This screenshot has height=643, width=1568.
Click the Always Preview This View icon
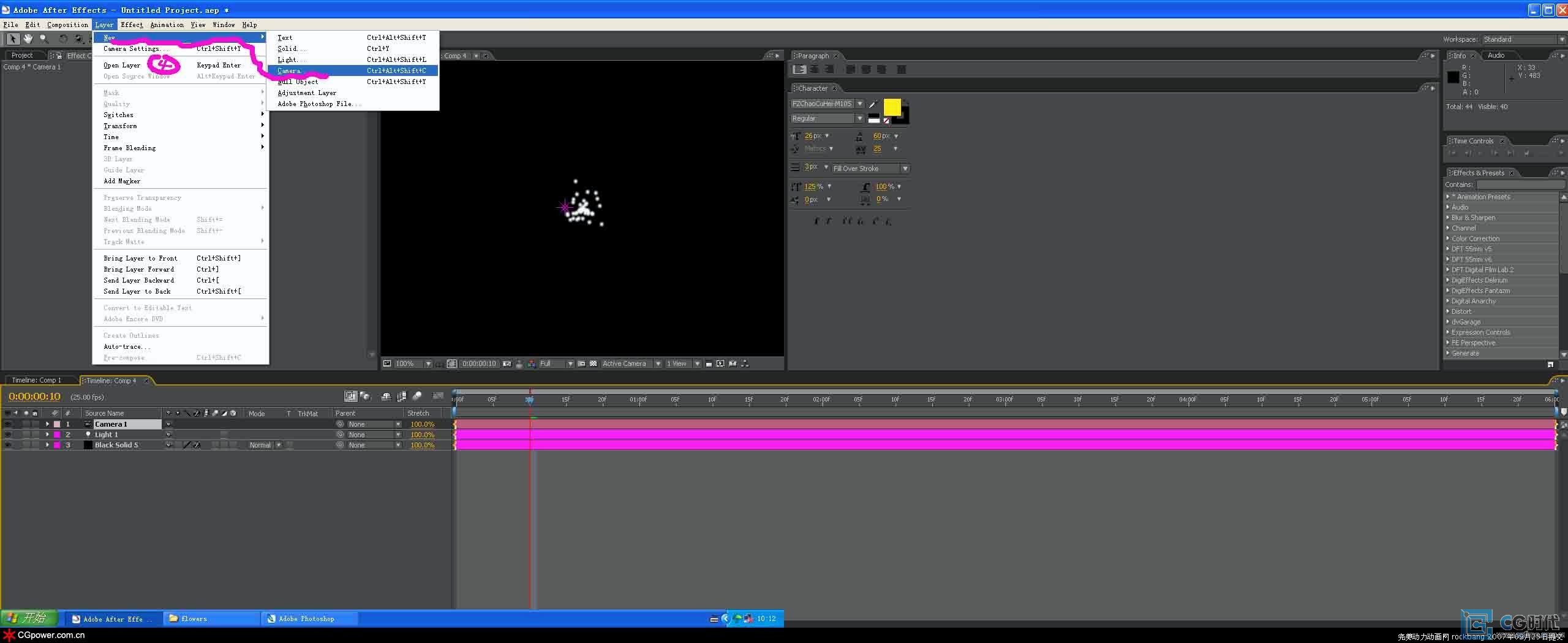pyautogui.click(x=387, y=363)
